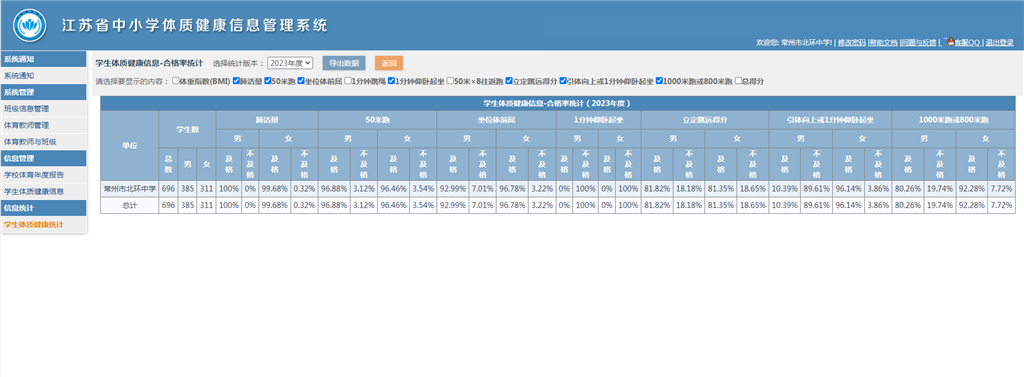This screenshot has width=1024, height=377.
Task: Enable the 总得分 checkbox
Action: [x=738, y=82]
